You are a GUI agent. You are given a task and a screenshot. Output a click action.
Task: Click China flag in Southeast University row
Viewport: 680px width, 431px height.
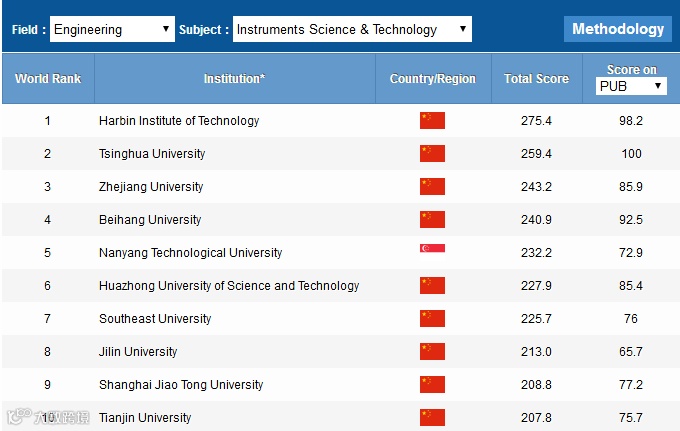tap(432, 319)
